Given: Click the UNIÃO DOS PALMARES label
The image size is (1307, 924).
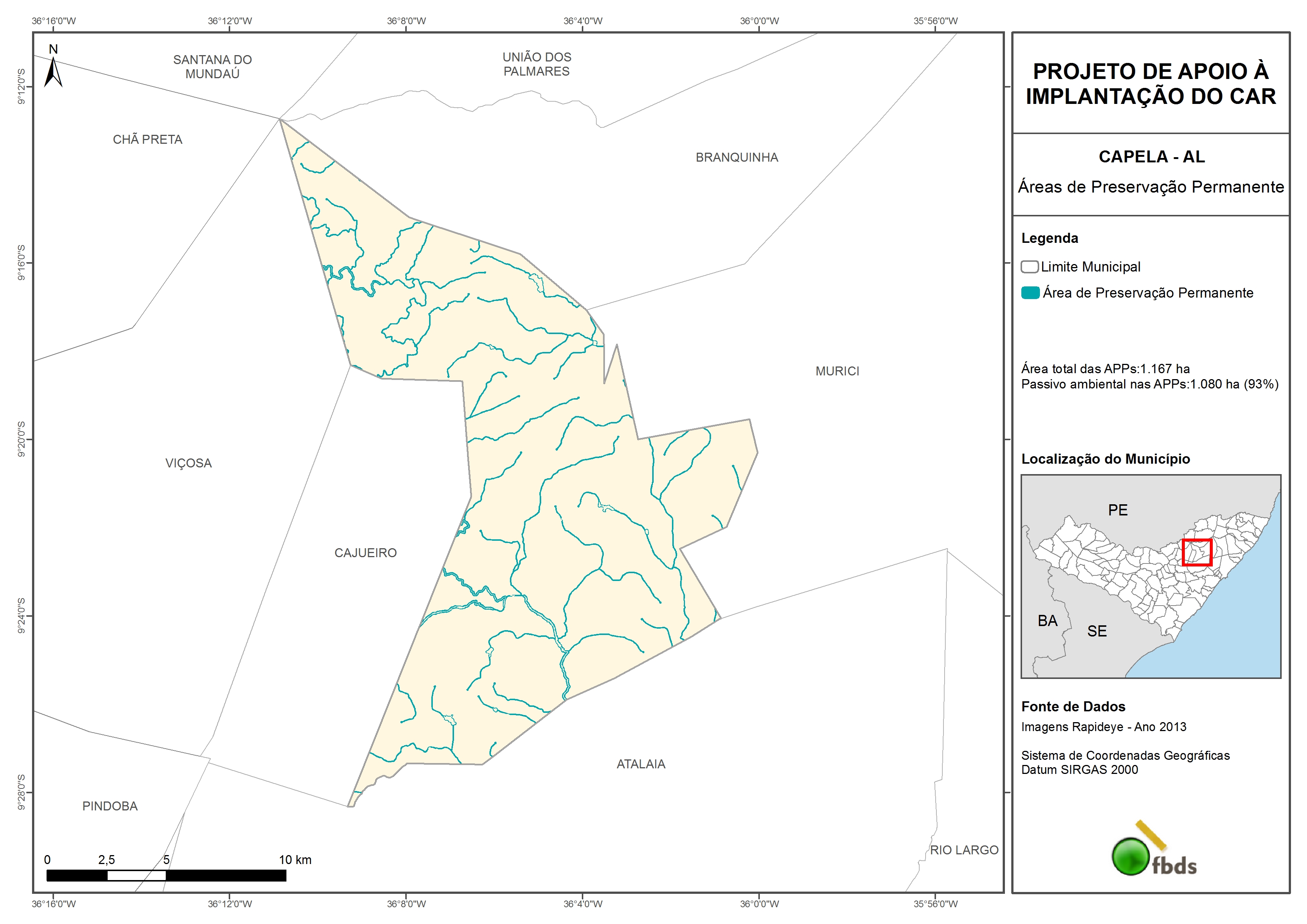Looking at the screenshot, I should 536,64.
